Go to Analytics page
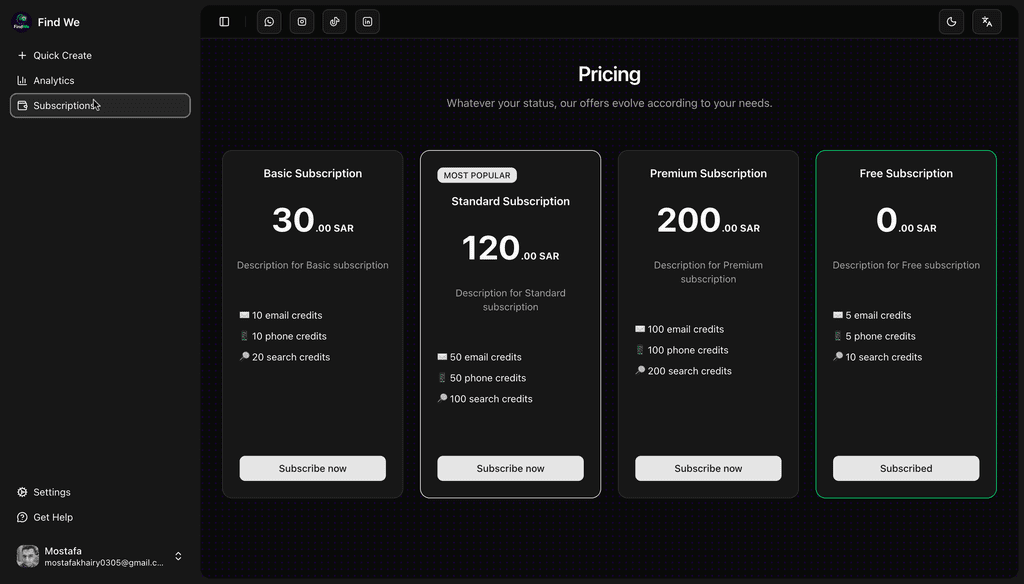Viewport: 1024px width, 584px height. [x=54, y=81]
